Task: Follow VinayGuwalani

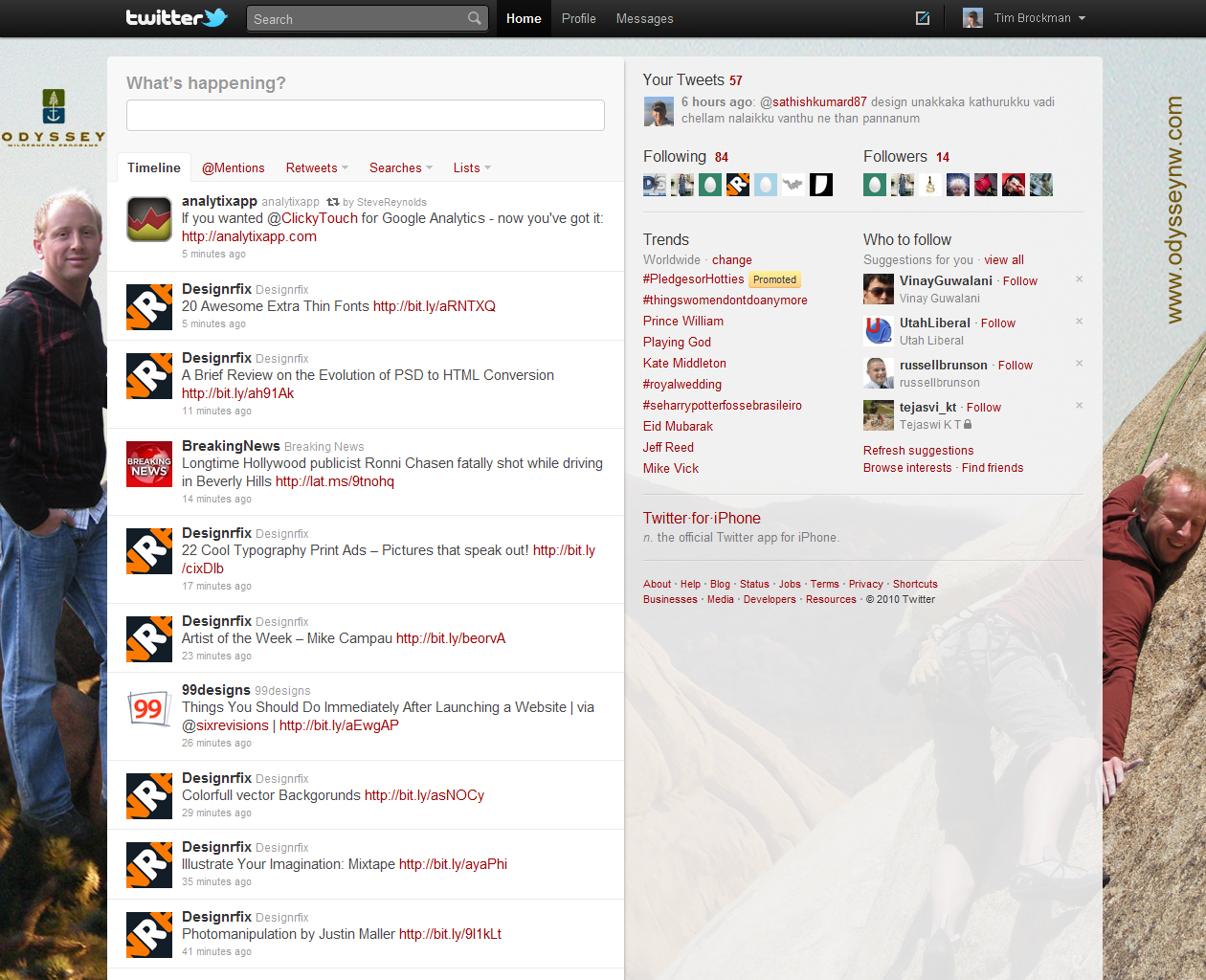Action: coord(1020,281)
